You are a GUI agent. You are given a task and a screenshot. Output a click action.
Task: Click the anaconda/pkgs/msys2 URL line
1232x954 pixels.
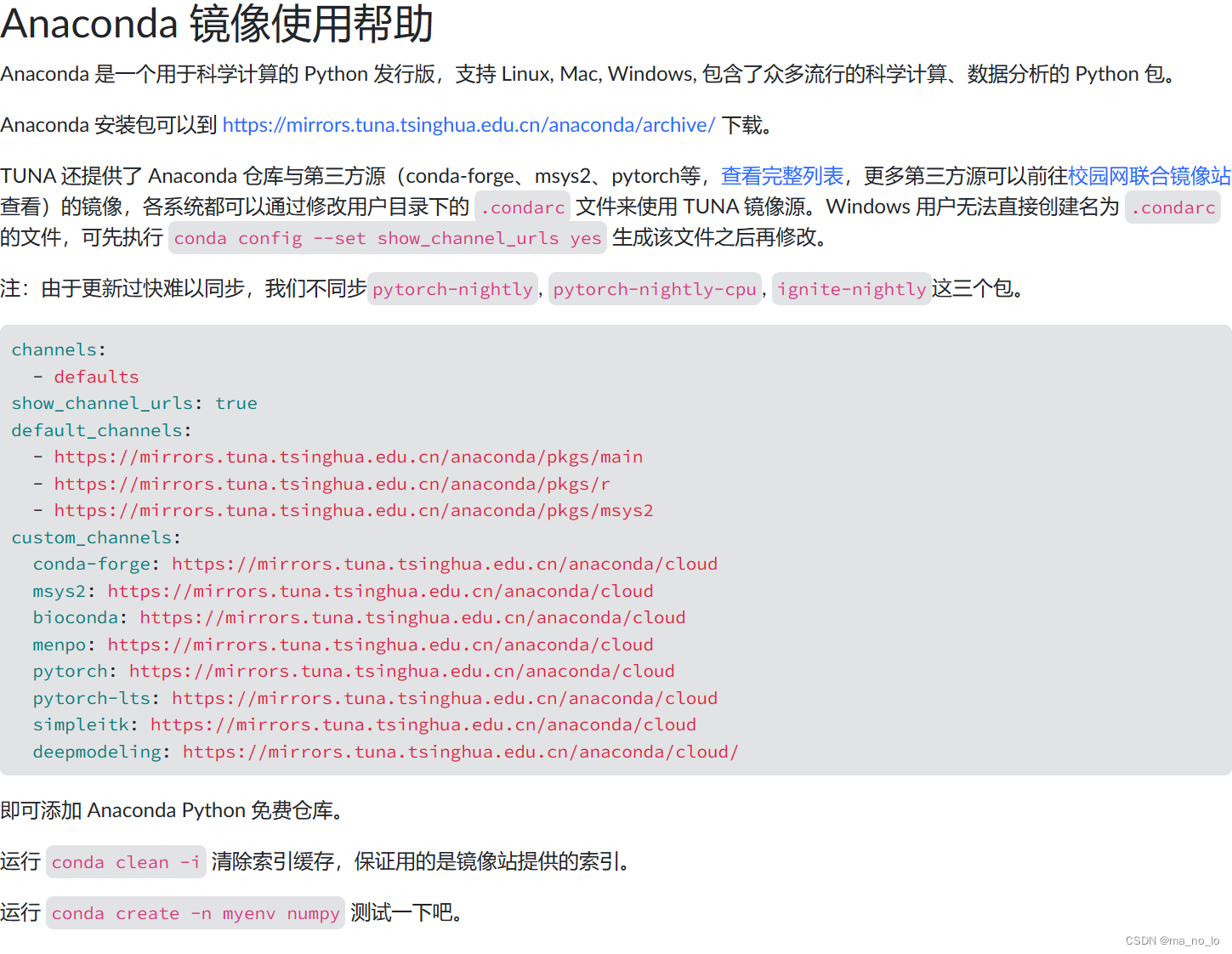(x=343, y=510)
